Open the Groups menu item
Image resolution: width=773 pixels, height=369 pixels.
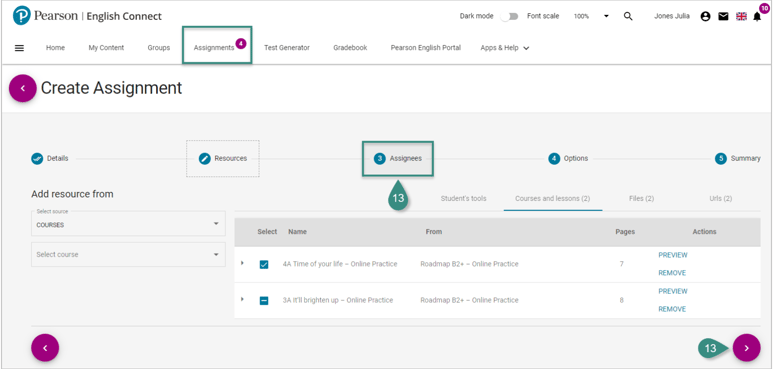tap(159, 48)
